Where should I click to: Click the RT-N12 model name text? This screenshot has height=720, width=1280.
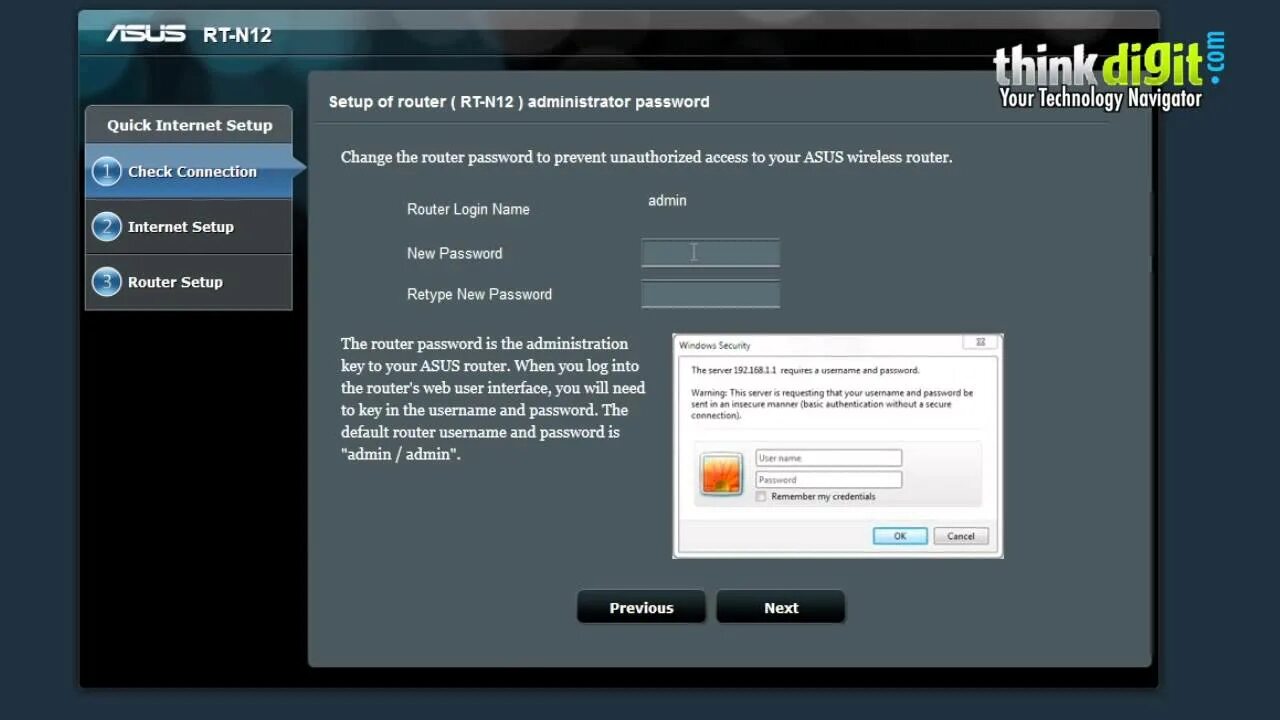[x=237, y=35]
